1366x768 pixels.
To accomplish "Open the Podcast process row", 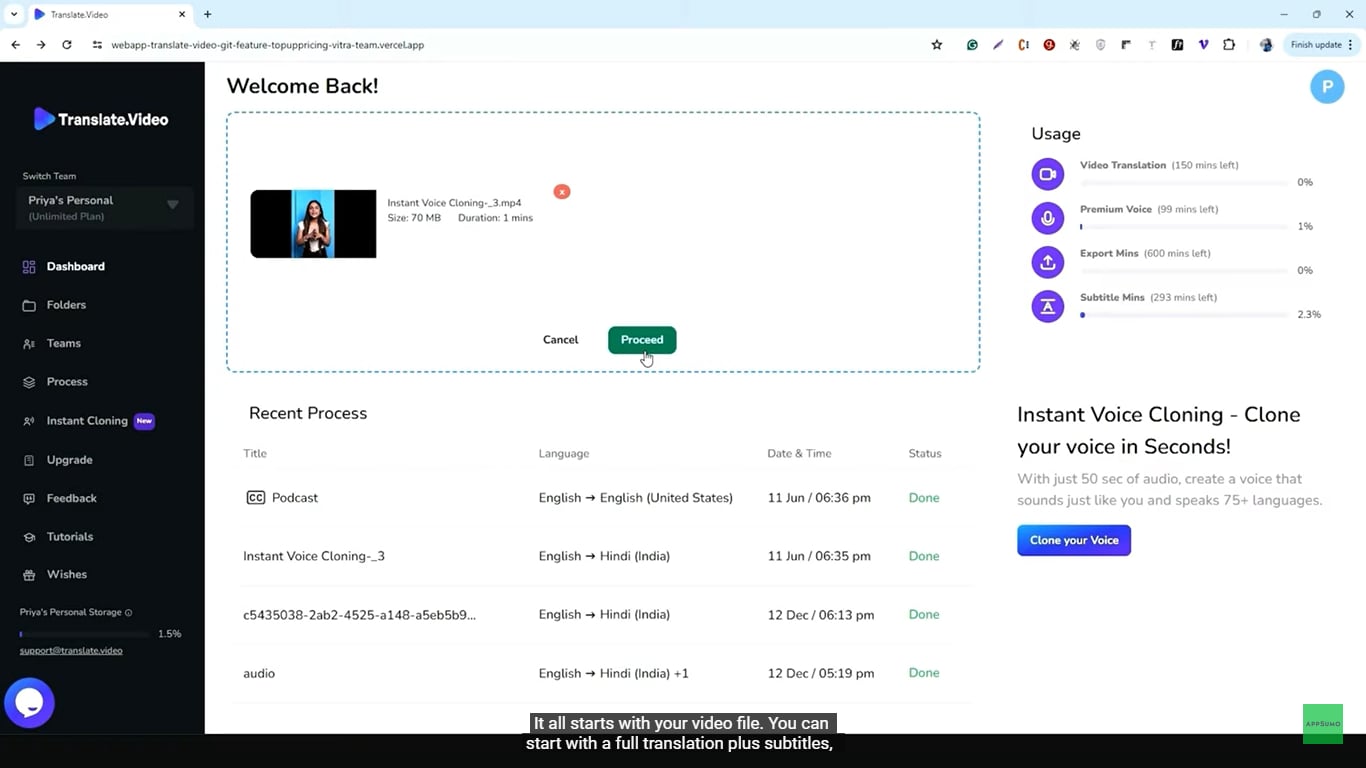I will click(606, 498).
